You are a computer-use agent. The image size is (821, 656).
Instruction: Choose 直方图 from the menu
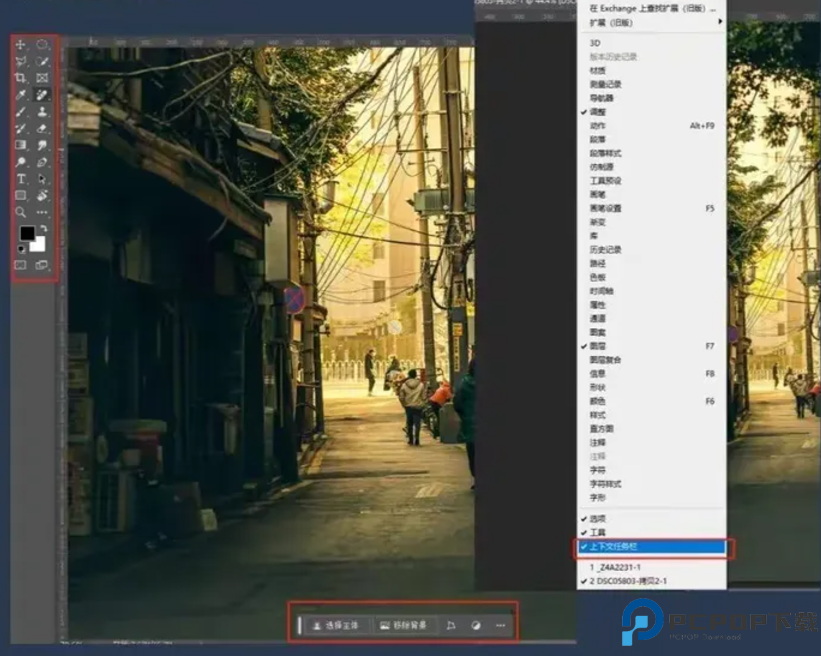pos(652,429)
